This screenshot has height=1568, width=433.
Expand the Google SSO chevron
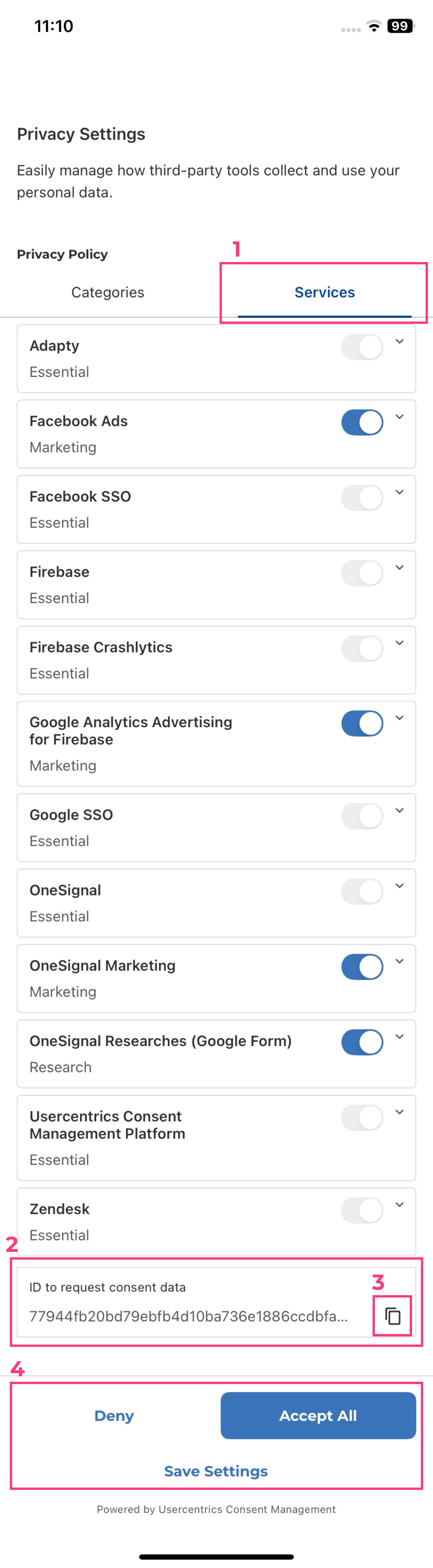pos(400,810)
